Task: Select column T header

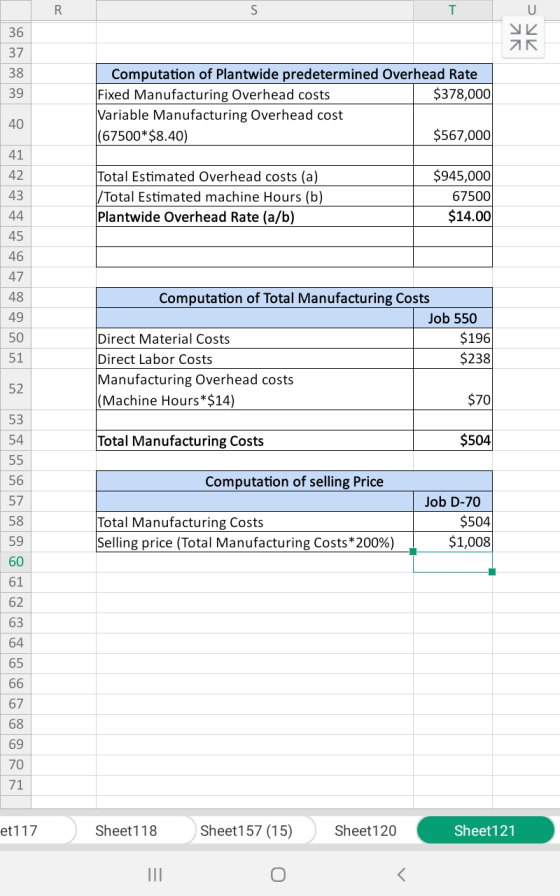Action: tap(453, 10)
